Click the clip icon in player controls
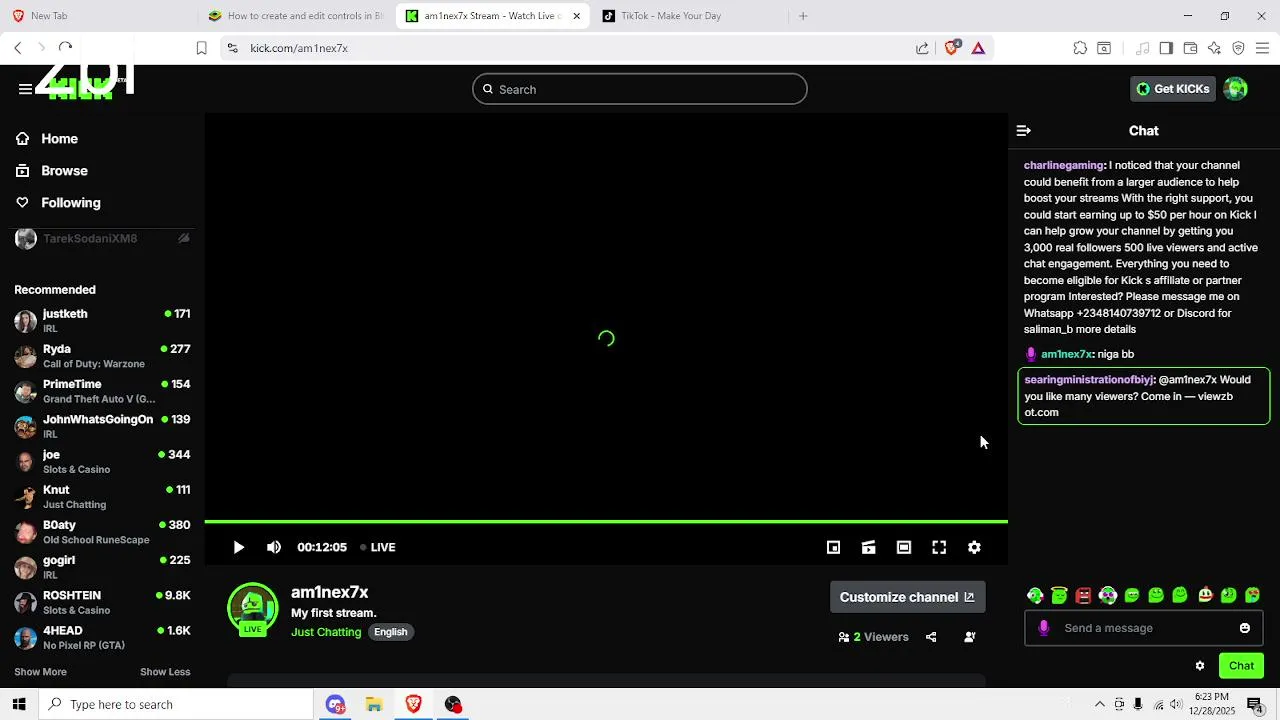1280x720 pixels. click(868, 547)
